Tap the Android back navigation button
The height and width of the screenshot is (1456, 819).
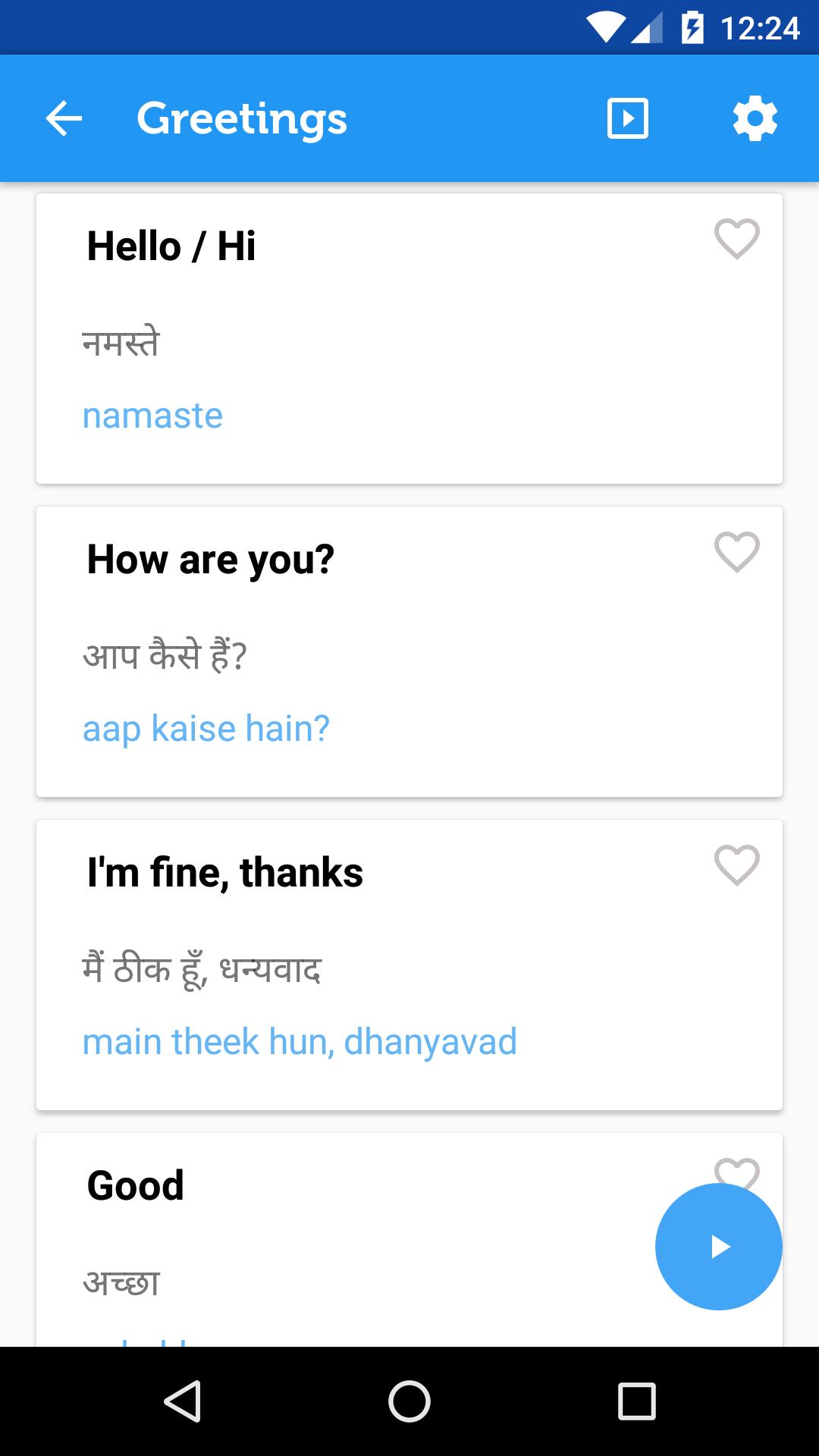(x=182, y=1401)
